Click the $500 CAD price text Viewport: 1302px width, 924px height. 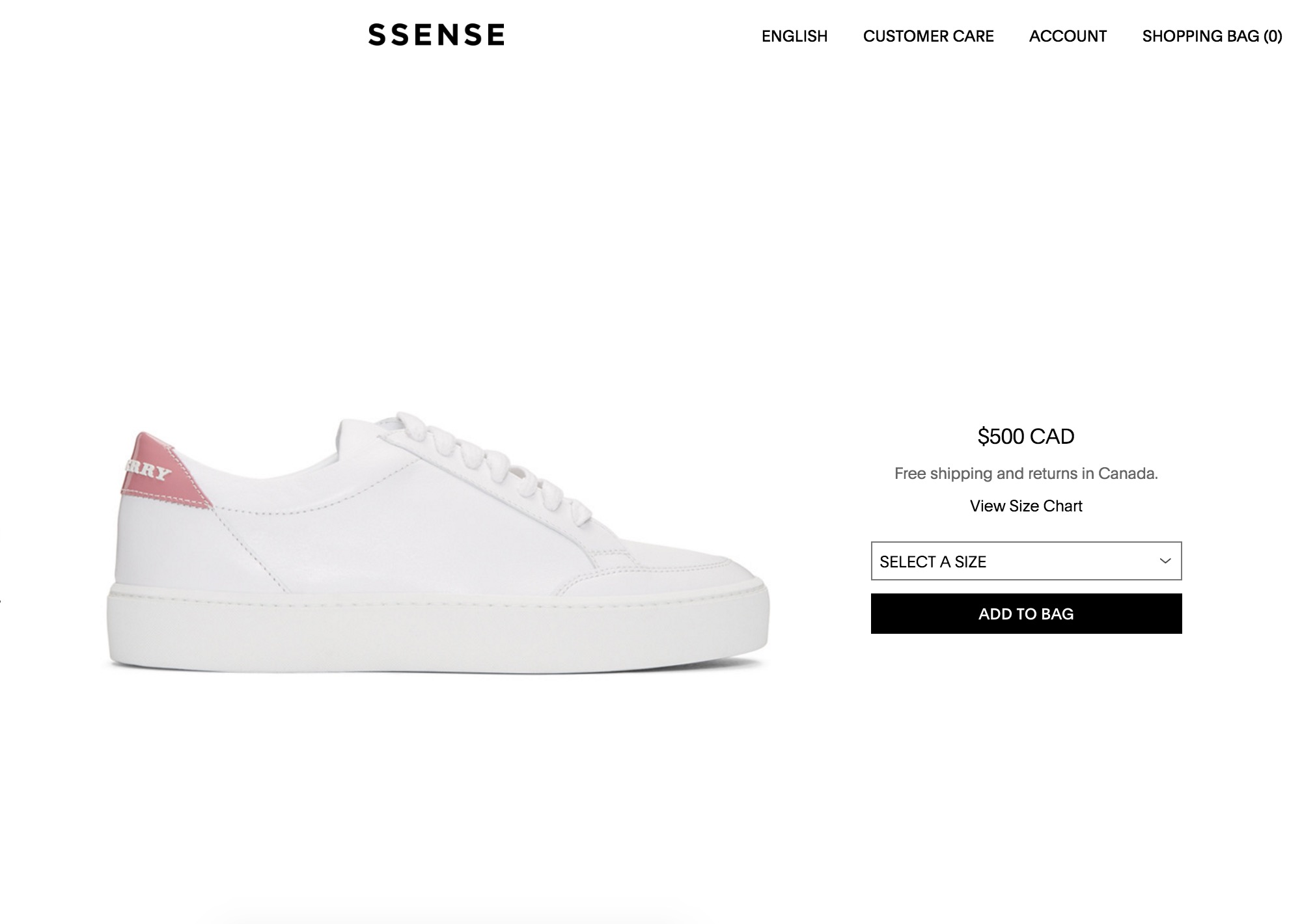(x=1026, y=436)
